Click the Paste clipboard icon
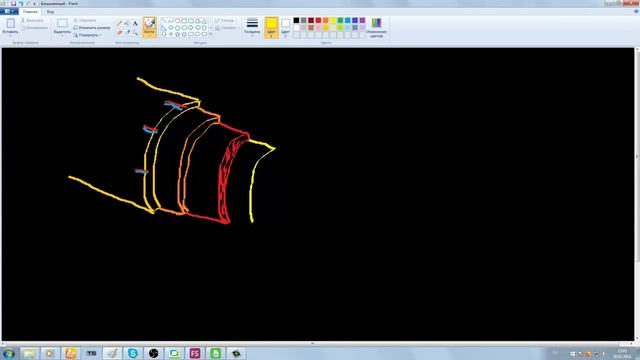640x360 pixels. (x=11, y=24)
